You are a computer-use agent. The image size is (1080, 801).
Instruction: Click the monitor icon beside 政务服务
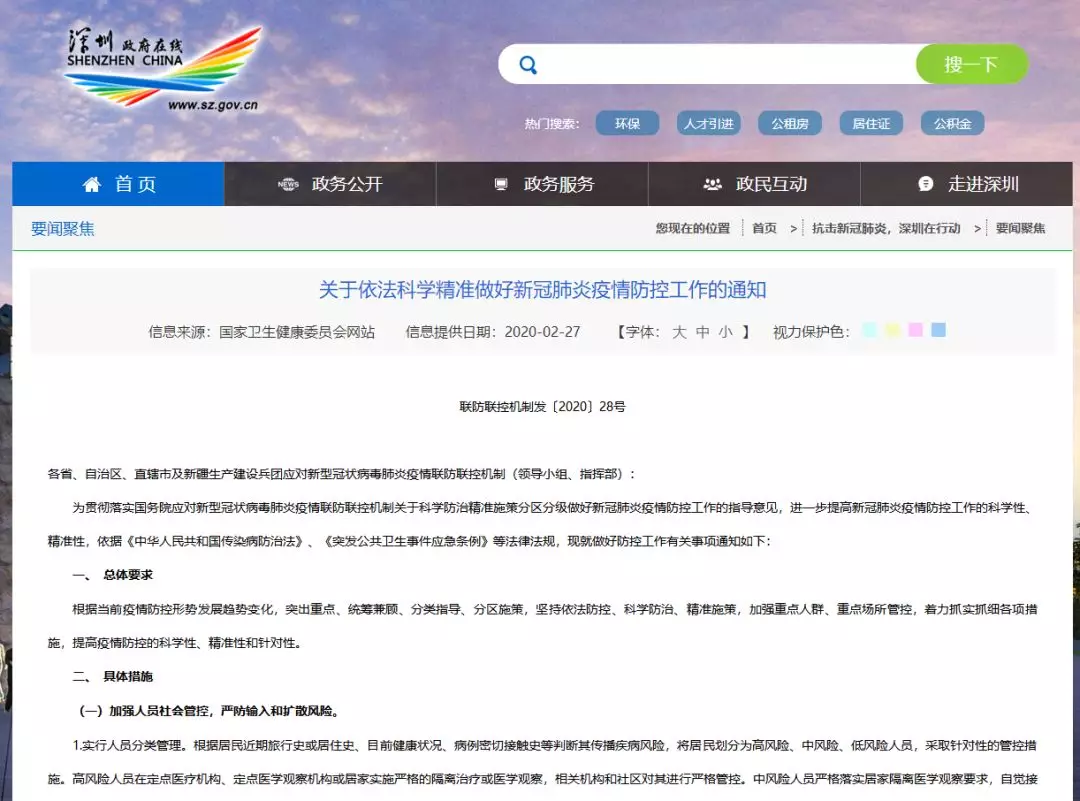[501, 185]
